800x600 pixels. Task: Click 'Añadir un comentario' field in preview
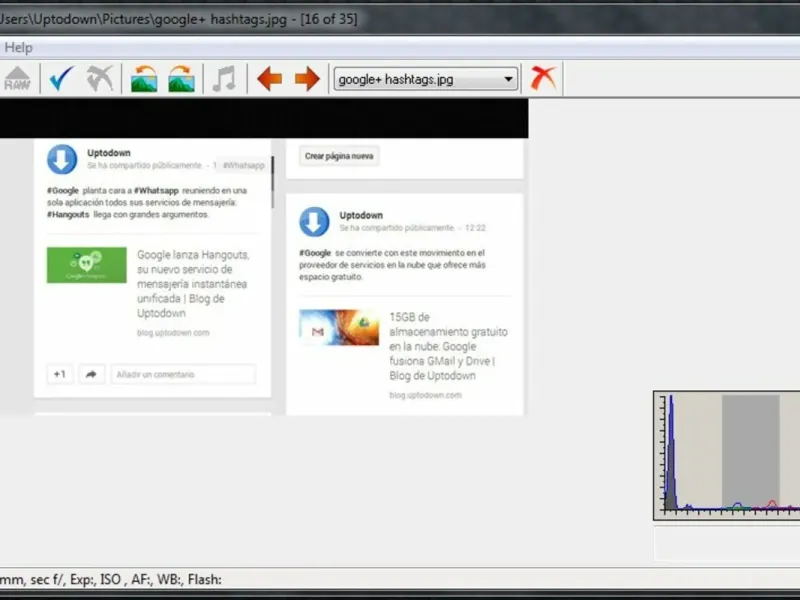183,374
